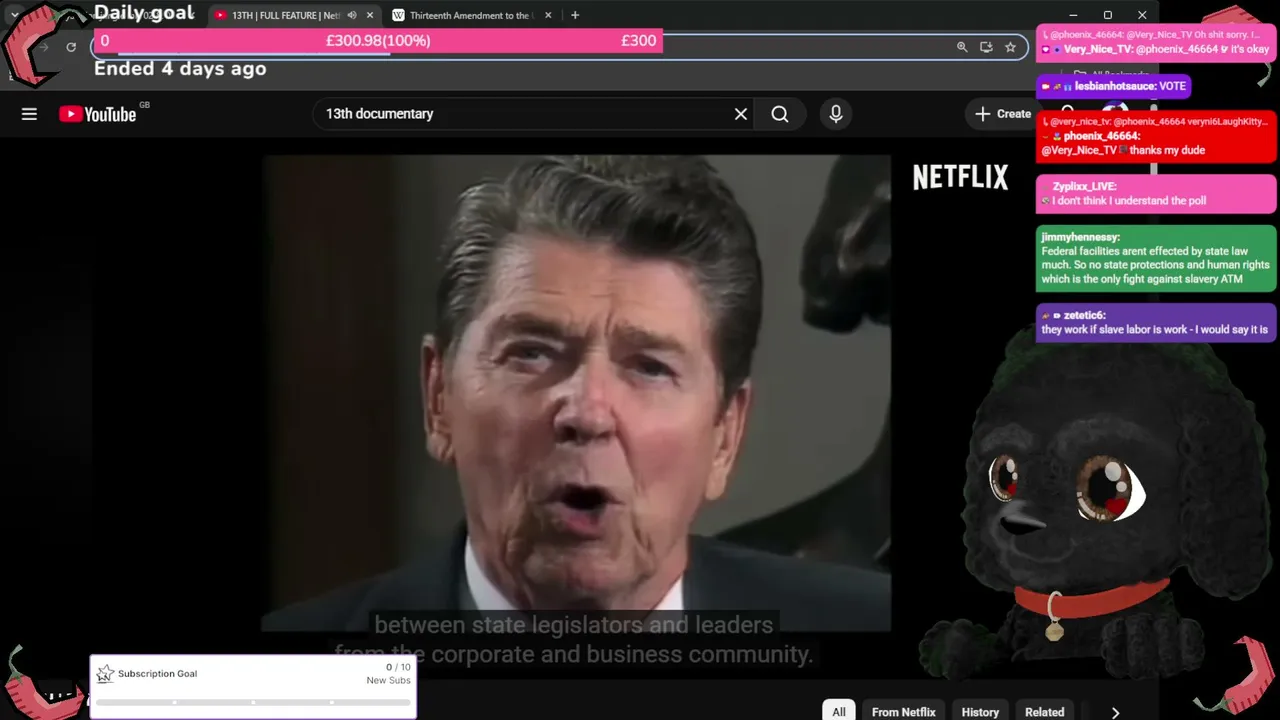Click the lesbianhotsauce 'VOTE' chat message
Image resolution: width=1280 pixels, height=720 pixels.
pyautogui.click(x=1113, y=87)
